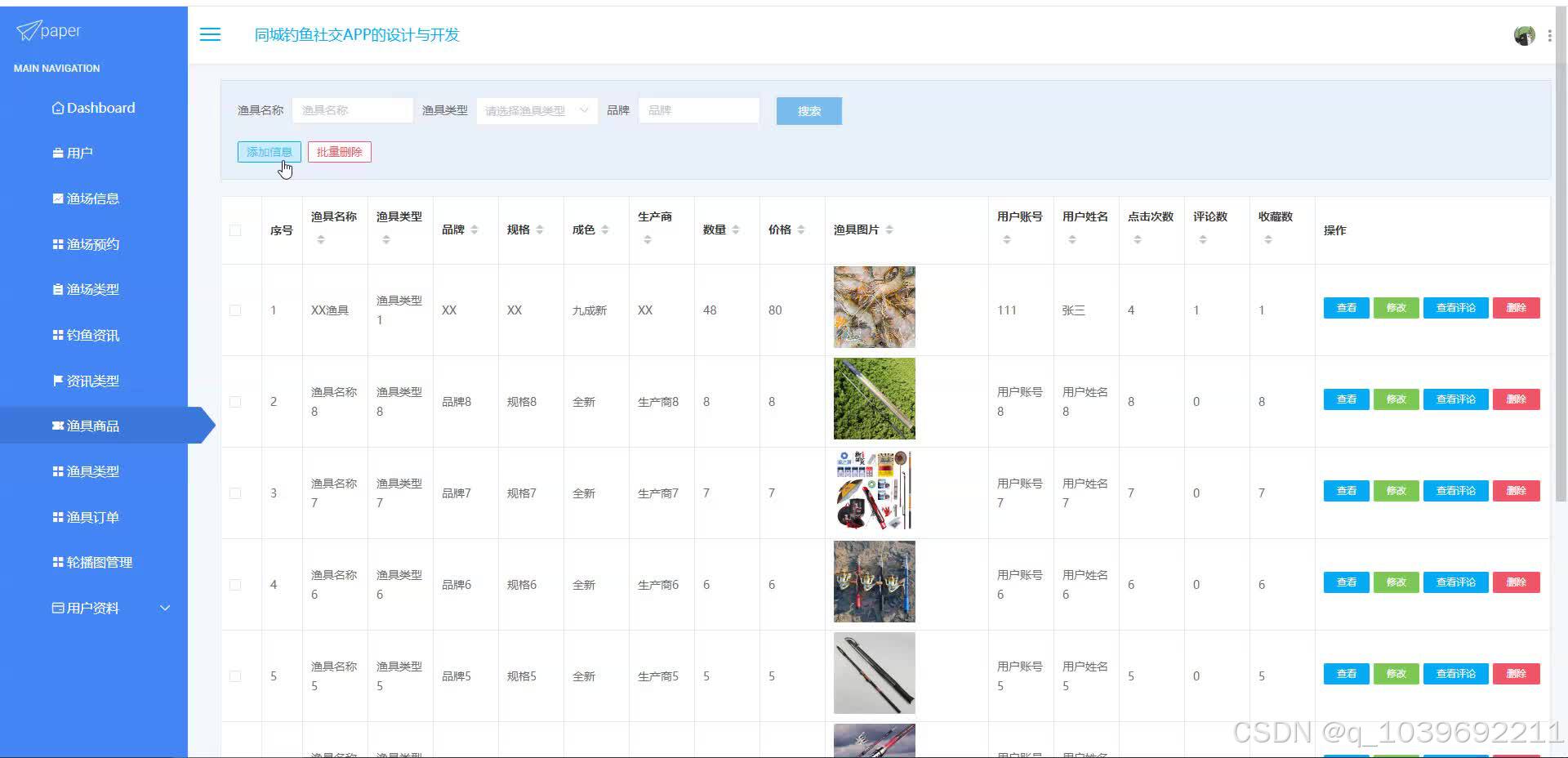This screenshot has height=758, width=1568.
Task: Expand the 用户资料 submenu chevron
Action: pos(165,608)
